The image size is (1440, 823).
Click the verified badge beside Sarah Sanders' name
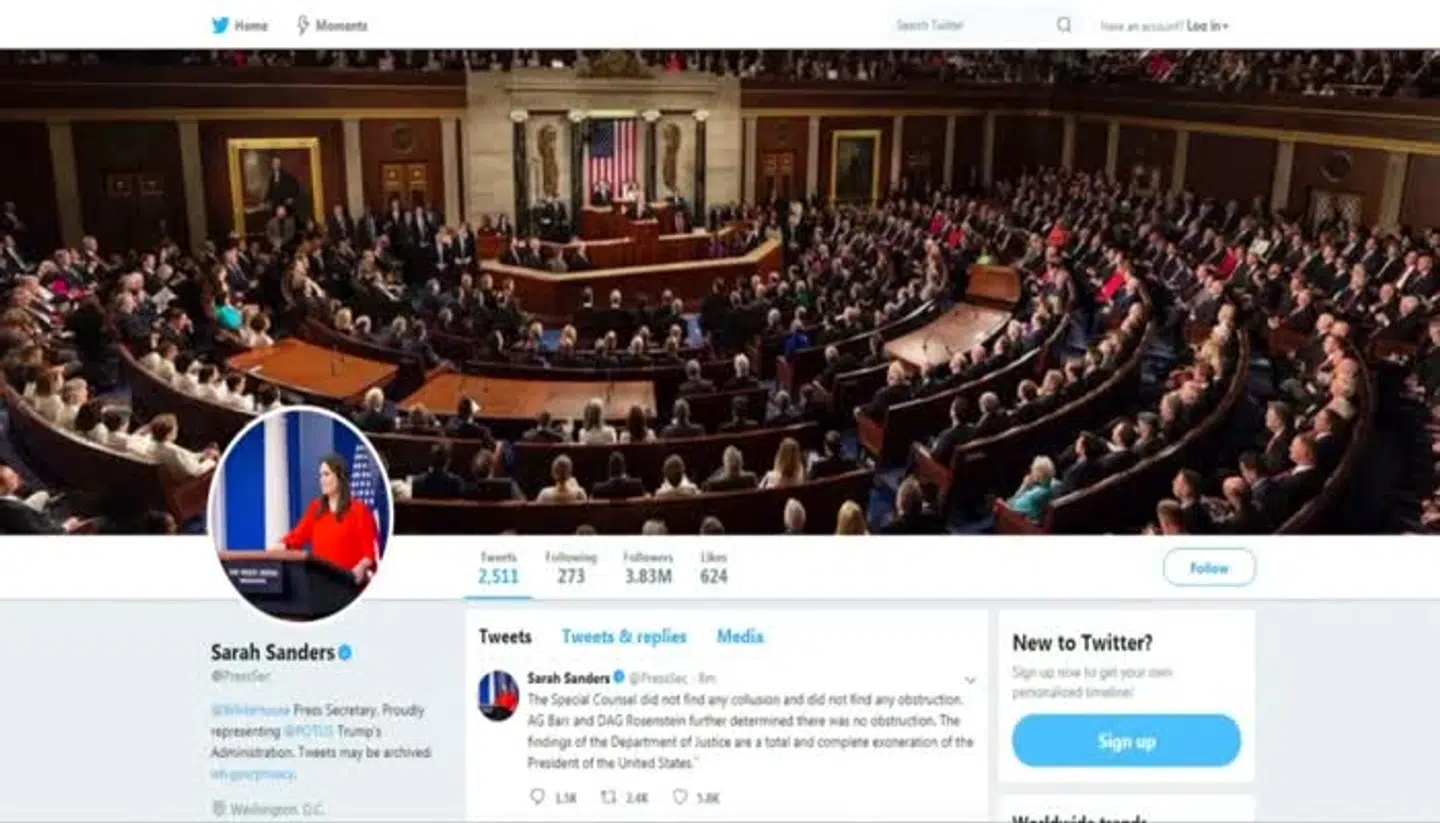[x=345, y=652]
